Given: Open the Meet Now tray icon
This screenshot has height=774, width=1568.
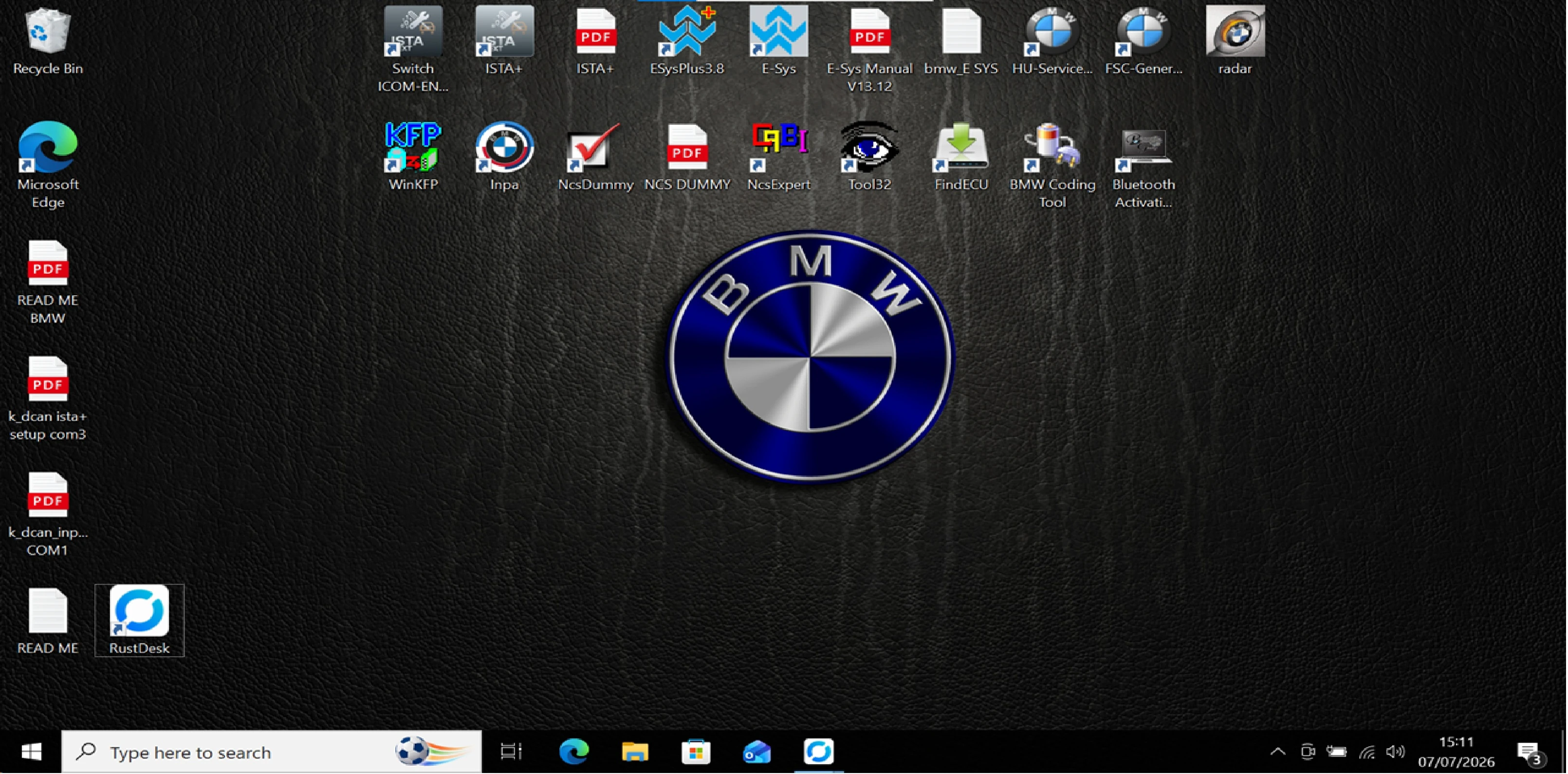Looking at the screenshot, I should (x=1308, y=752).
